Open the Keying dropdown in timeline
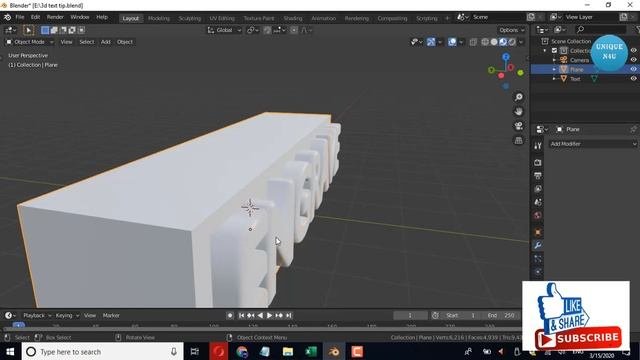 tap(67, 316)
